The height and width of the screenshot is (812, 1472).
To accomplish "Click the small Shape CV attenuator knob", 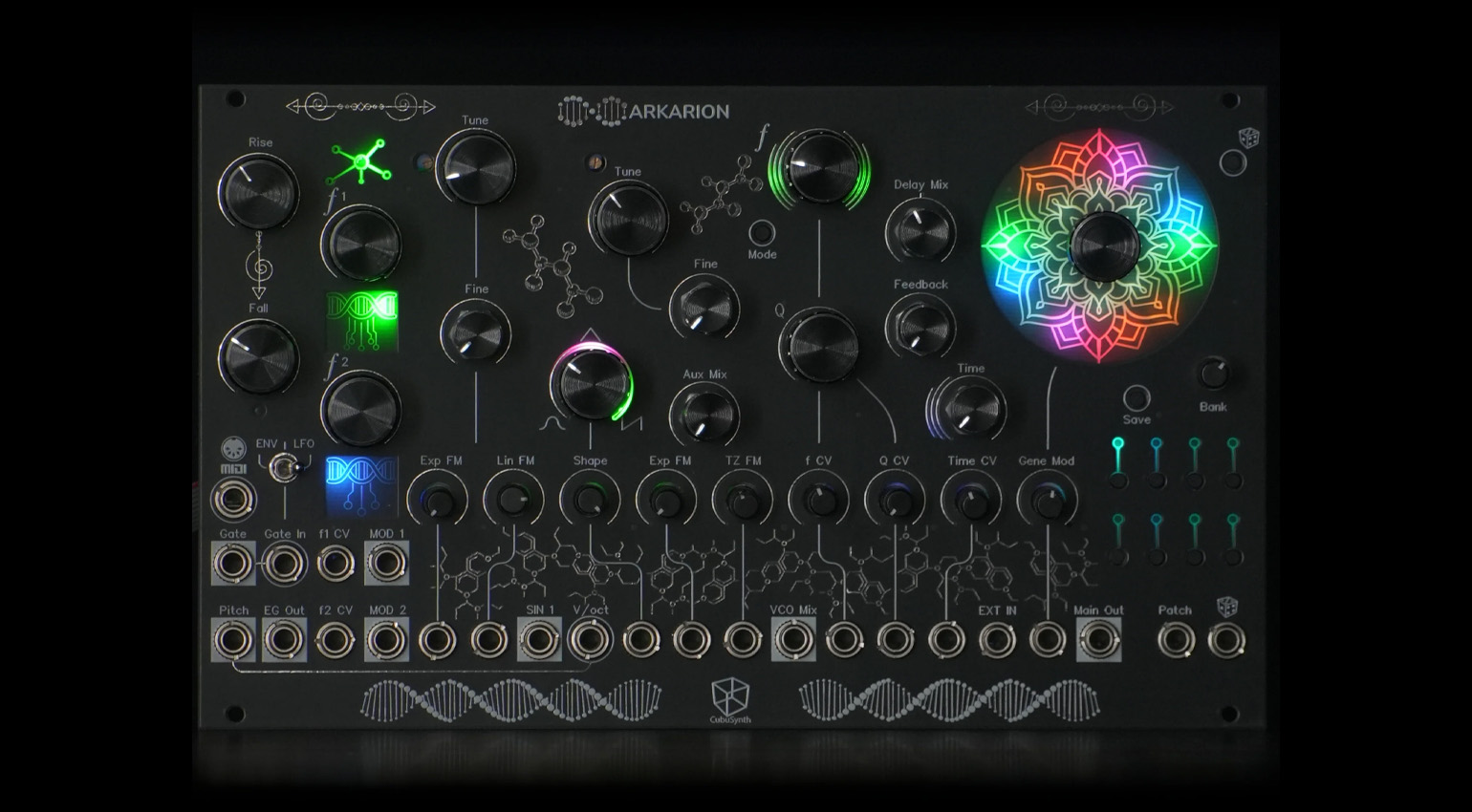I will pos(590,501).
